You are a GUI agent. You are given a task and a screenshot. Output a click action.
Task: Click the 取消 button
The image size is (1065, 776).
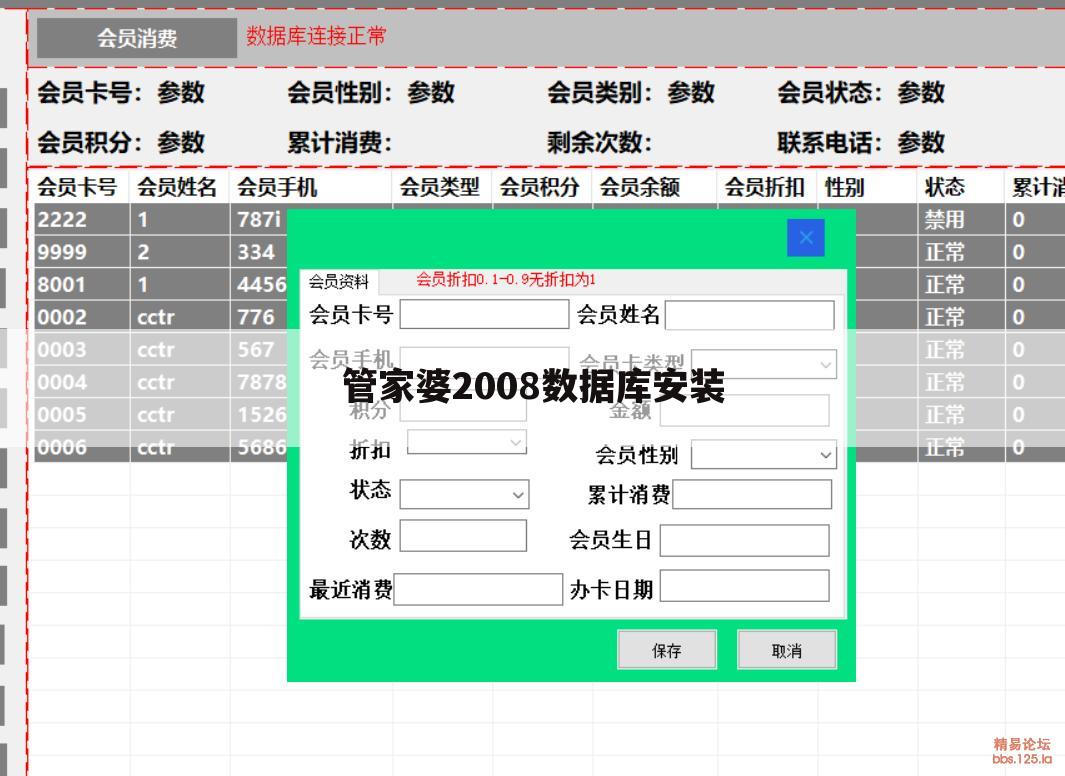pos(787,650)
